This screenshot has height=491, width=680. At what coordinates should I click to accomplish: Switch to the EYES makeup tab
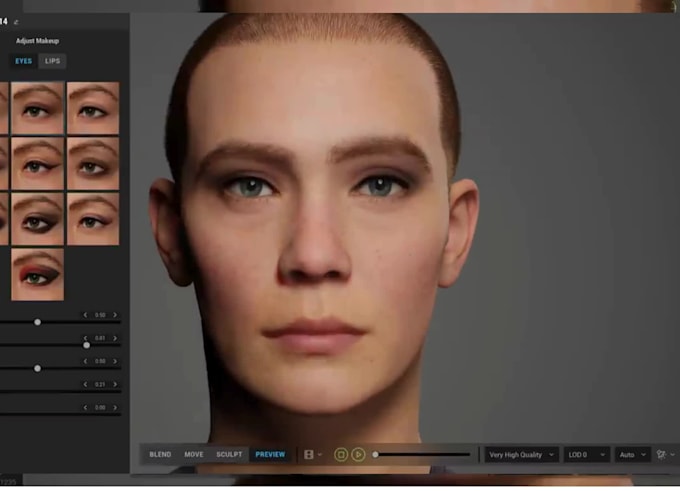click(x=23, y=61)
